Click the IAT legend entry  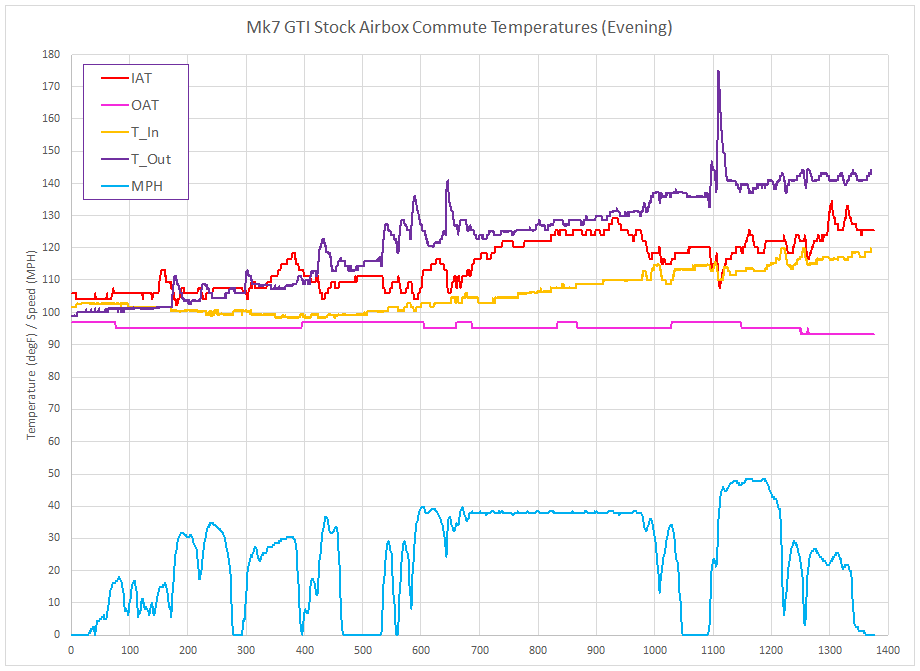point(127,78)
